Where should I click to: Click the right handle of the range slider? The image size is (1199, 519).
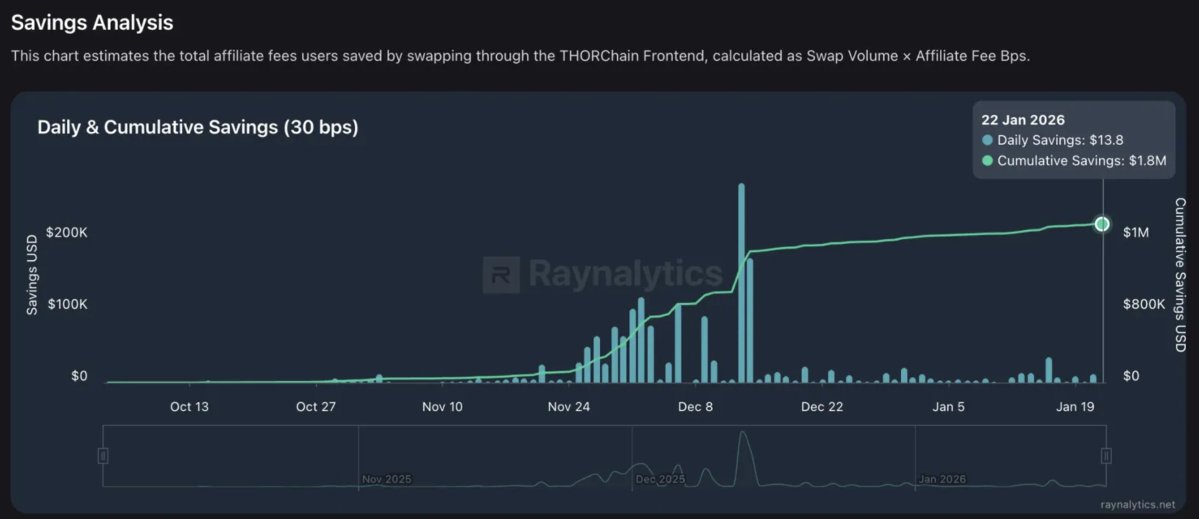[x=1106, y=456]
